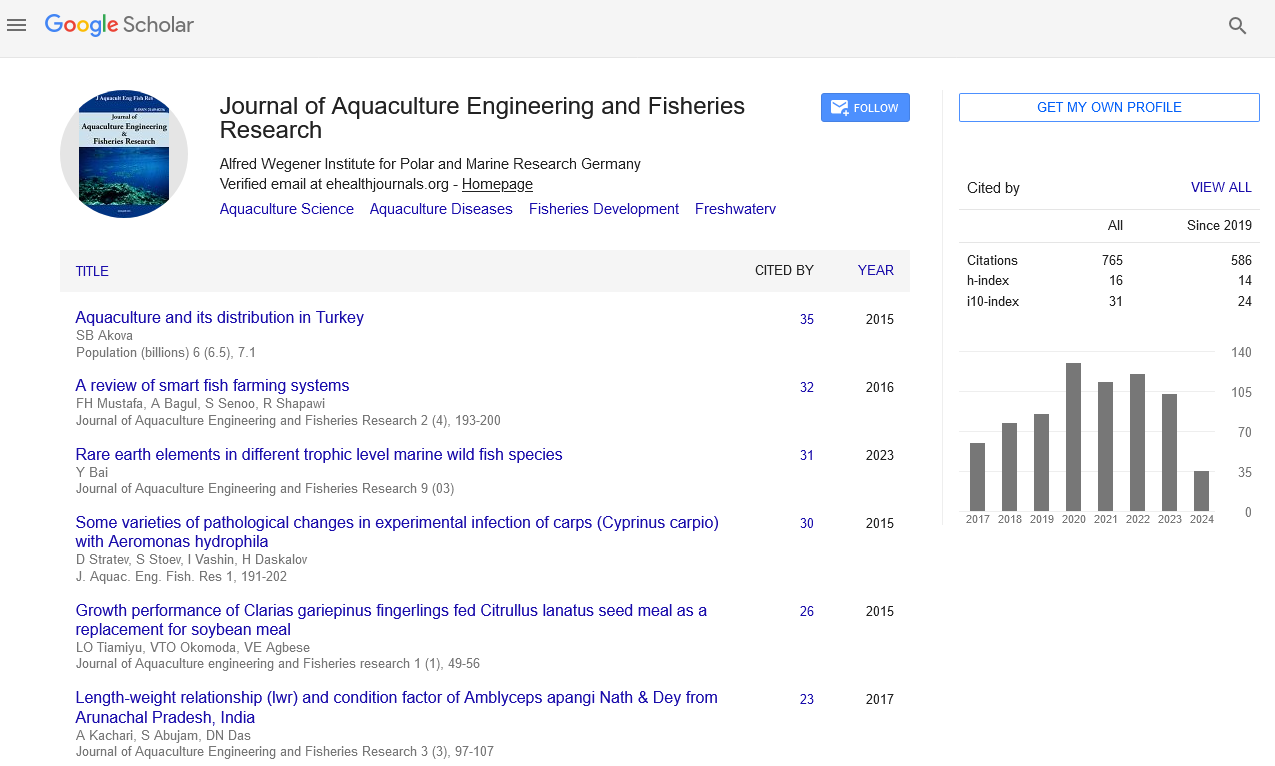The image size is (1275, 766).
Task: Click the all-time h-index value 16
Action: click(1116, 281)
